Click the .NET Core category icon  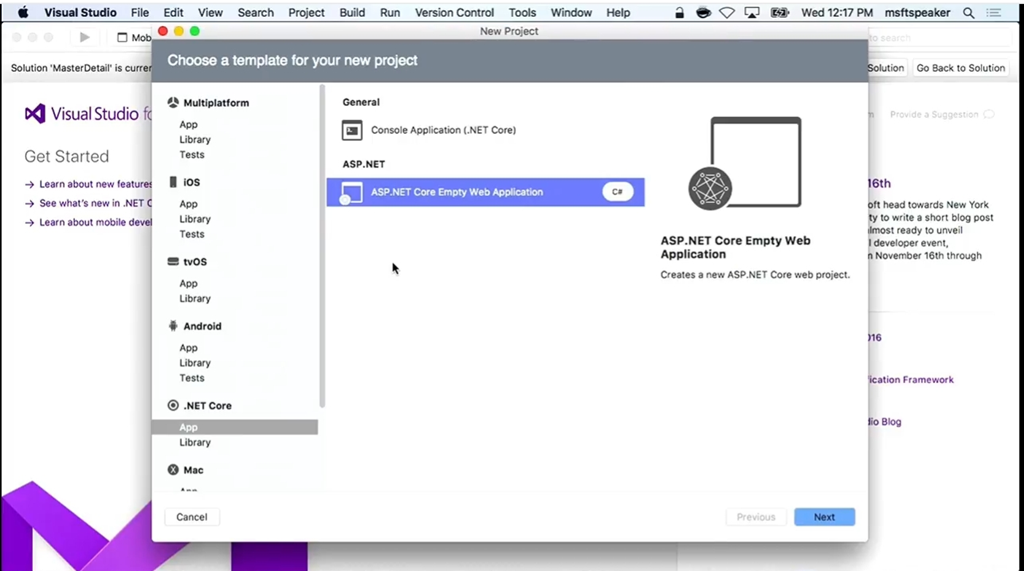(173, 406)
